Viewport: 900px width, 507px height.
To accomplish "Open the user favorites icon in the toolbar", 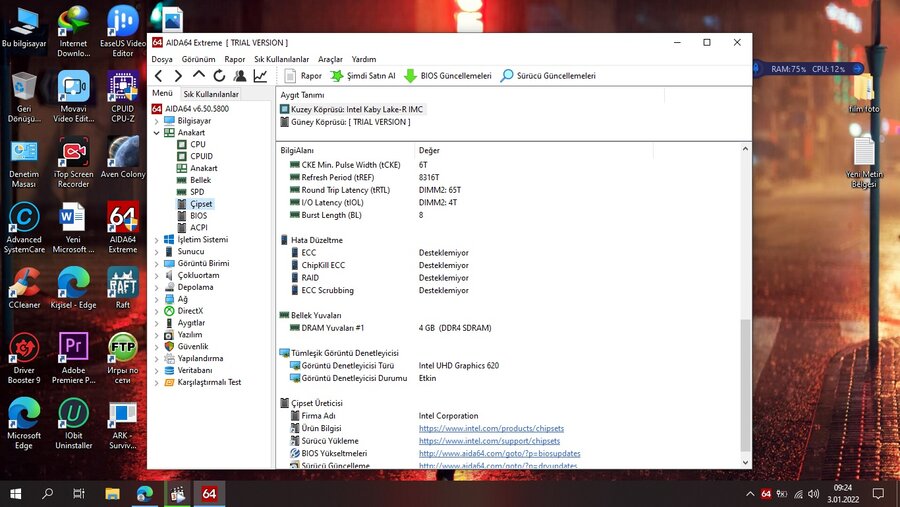I will (239, 76).
